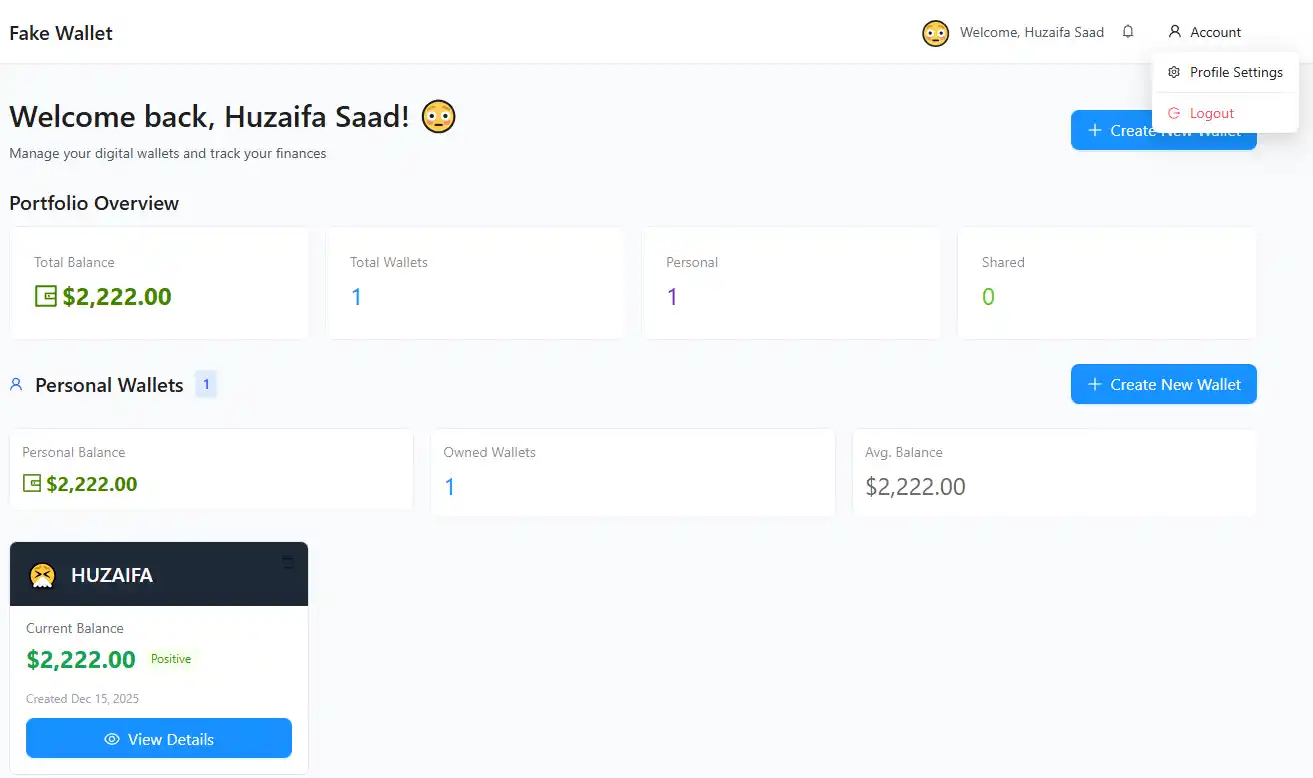This screenshot has width=1313, height=778.
Task: Select the Total Wallets overview card
Action: tap(476, 283)
